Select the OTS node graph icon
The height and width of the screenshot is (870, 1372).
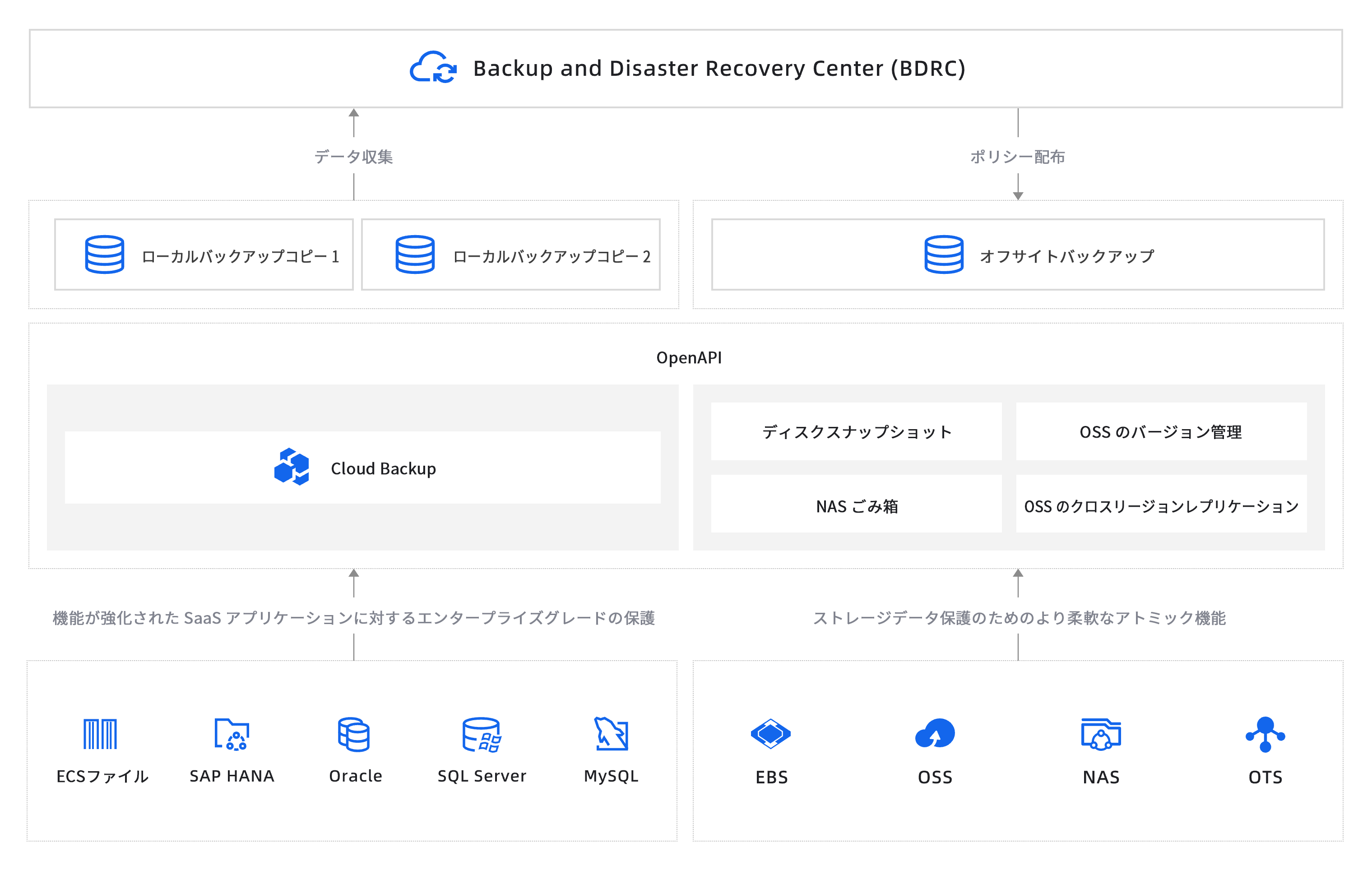(x=1265, y=734)
